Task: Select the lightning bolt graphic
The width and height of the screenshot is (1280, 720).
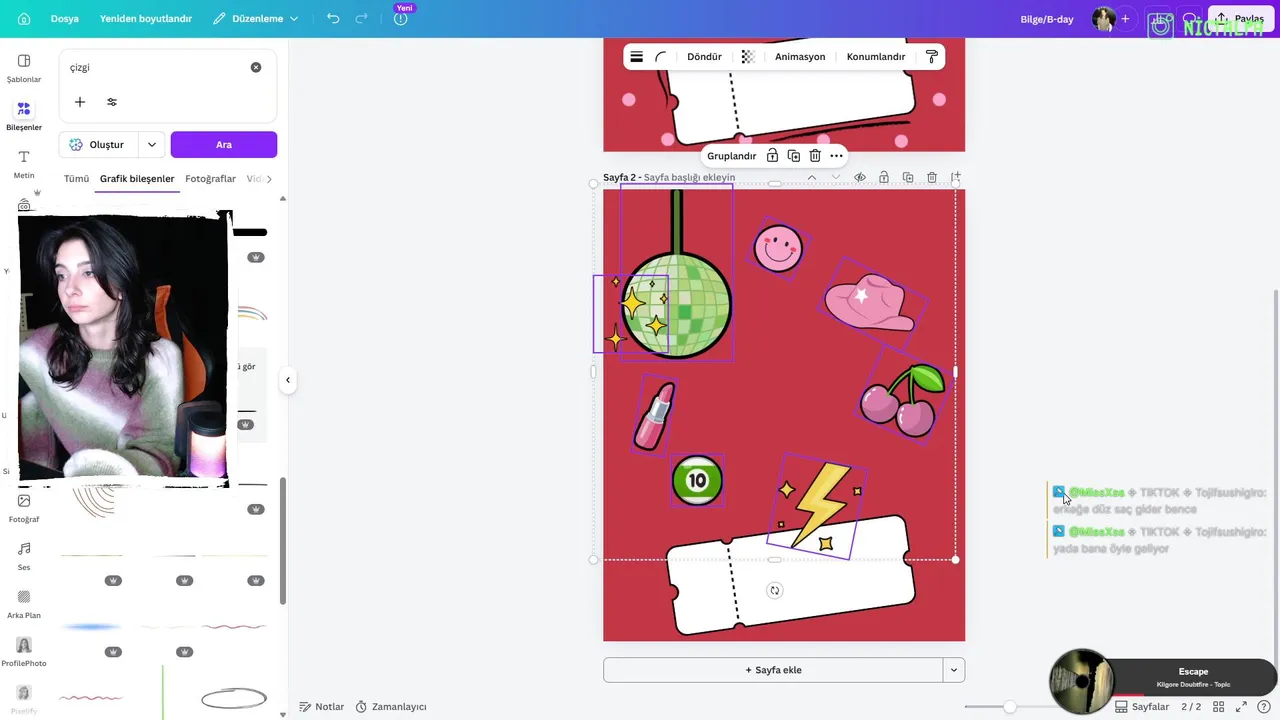Action: click(x=818, y=505)
